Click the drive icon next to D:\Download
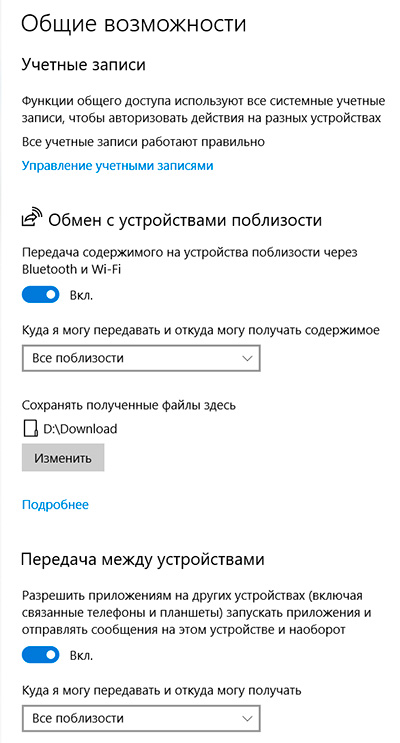 pyautogui.click(x=30, y=429)
